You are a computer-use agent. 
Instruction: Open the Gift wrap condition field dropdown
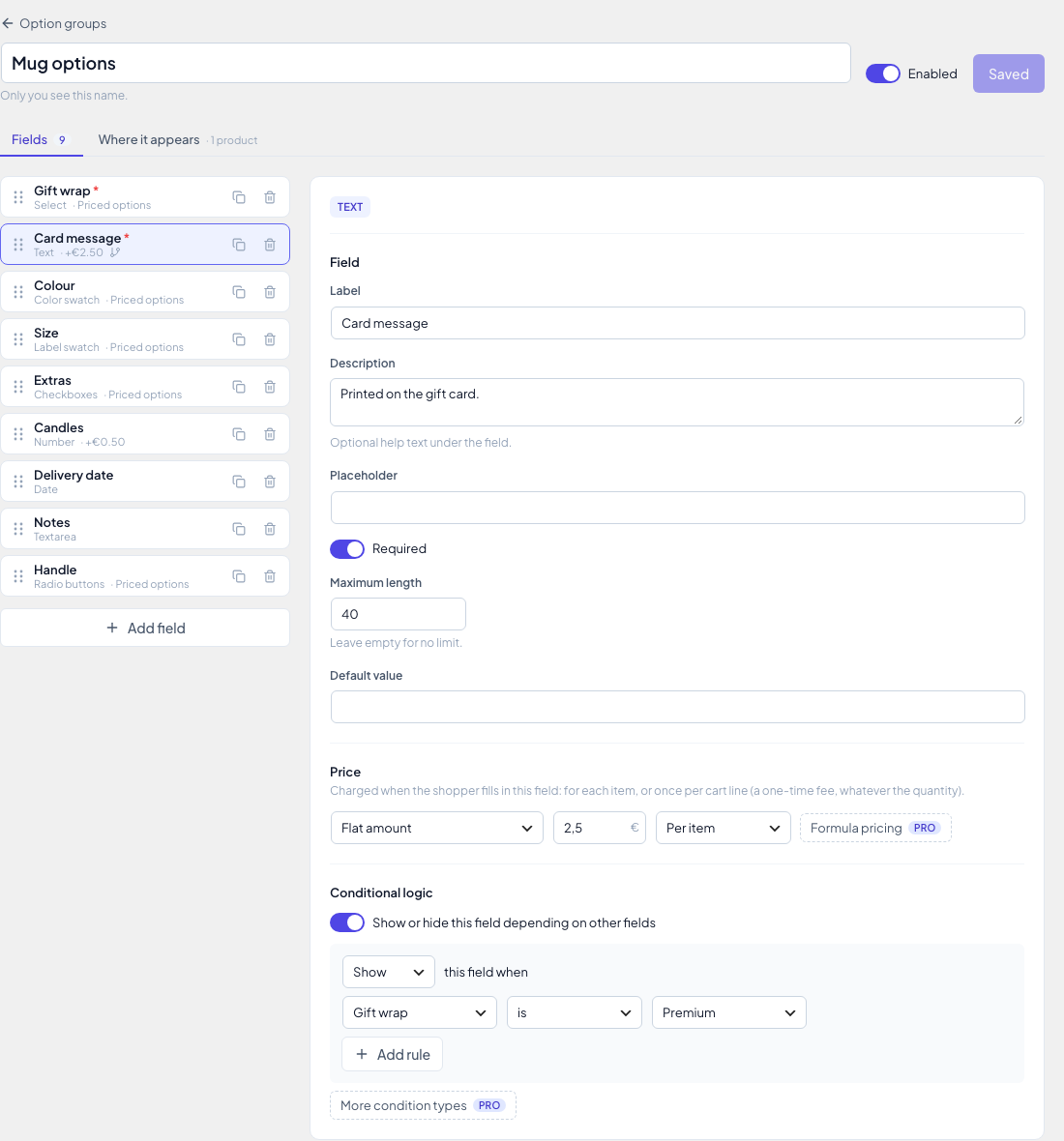click(x=419, y=1013)
